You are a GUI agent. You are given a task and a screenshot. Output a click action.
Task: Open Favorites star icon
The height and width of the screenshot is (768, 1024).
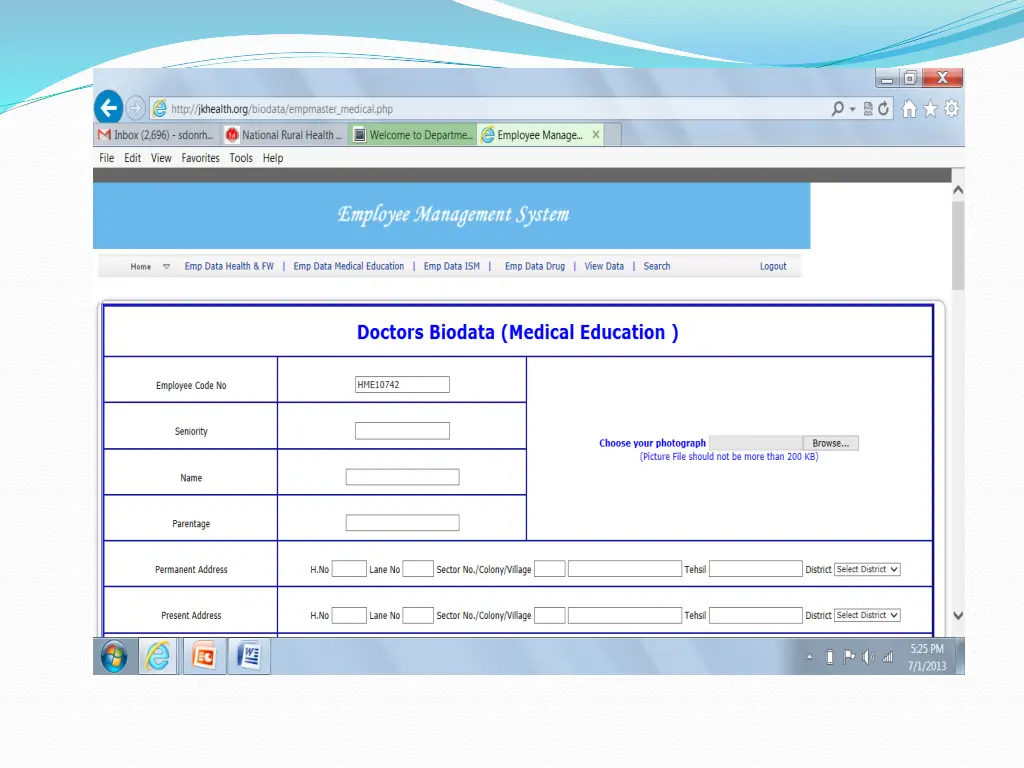pos(930,109)
